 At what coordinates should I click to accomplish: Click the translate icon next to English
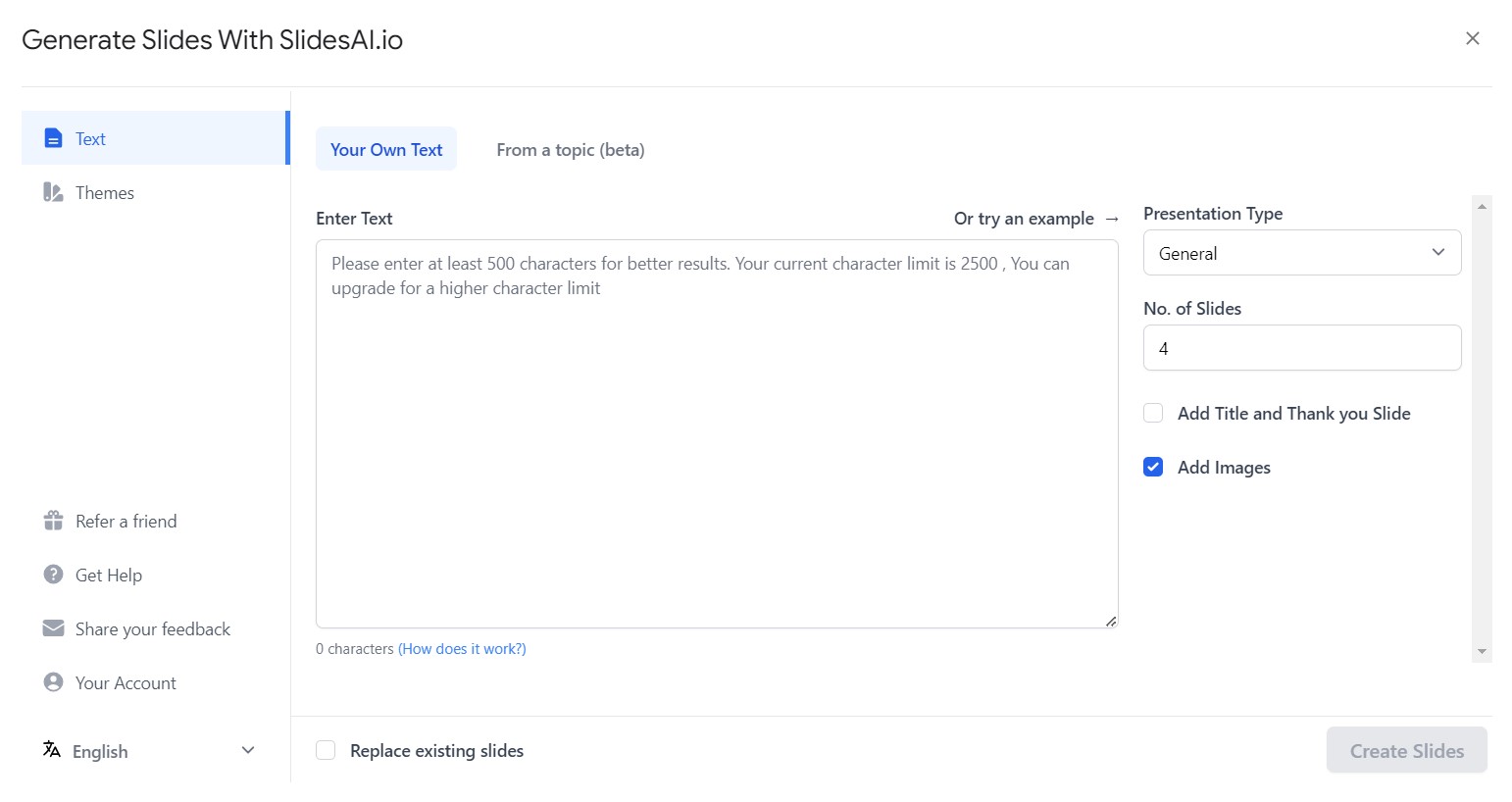50,749
